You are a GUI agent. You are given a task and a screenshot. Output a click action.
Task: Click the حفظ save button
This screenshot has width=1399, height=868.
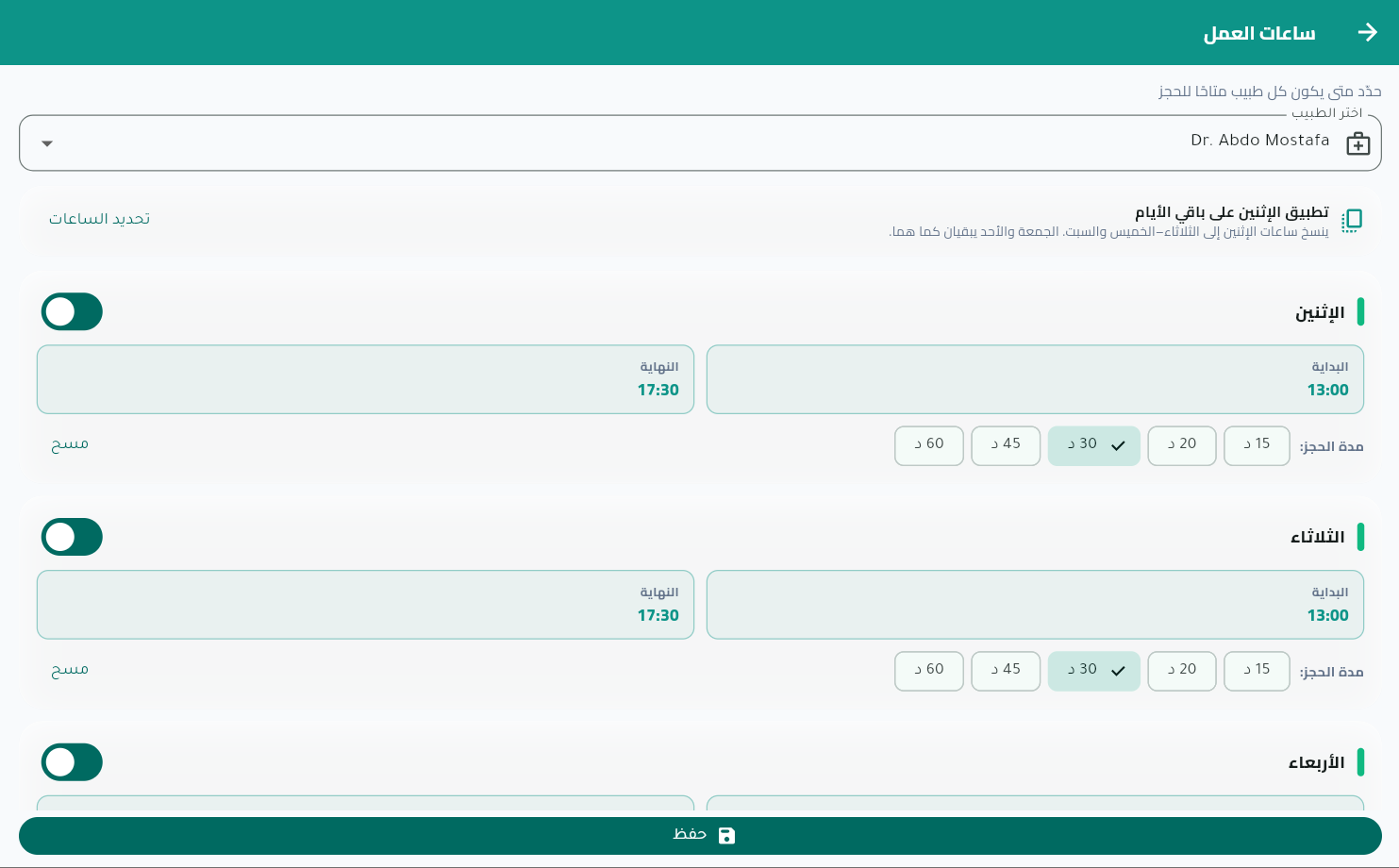point(700,836)
